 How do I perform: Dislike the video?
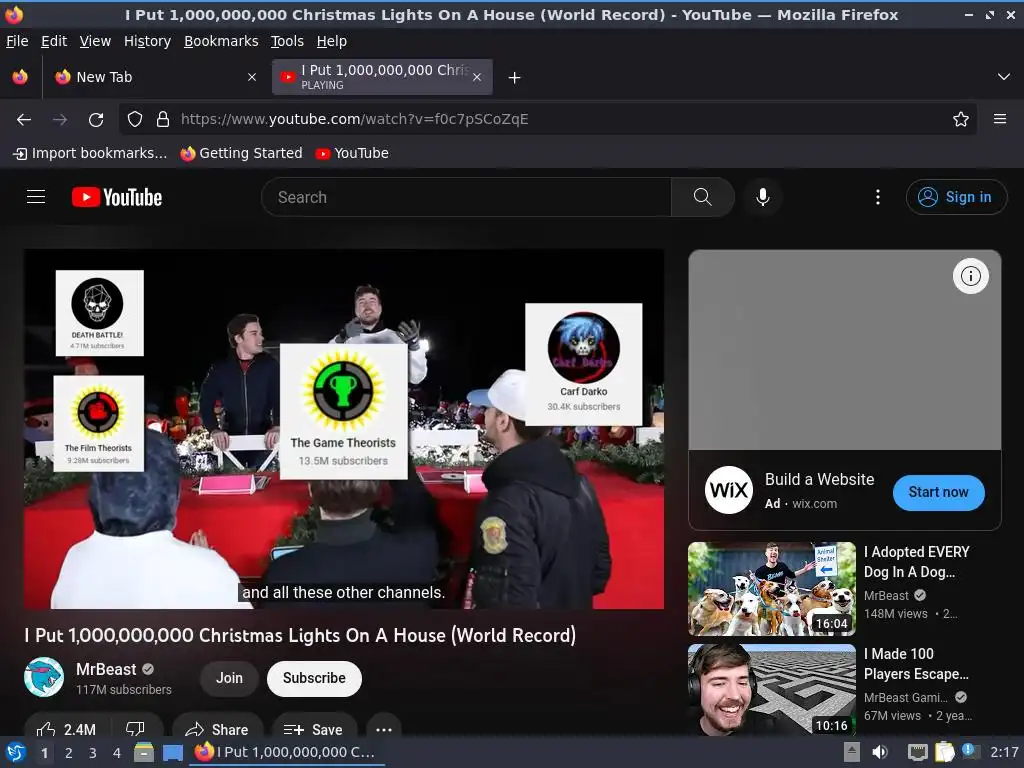[135, 729]
